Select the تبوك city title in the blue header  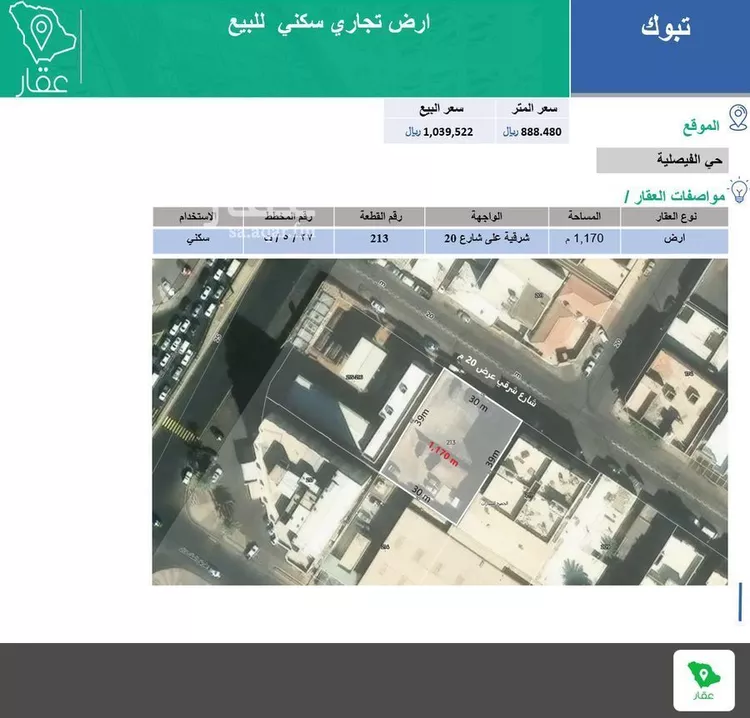tap(666, 26)
